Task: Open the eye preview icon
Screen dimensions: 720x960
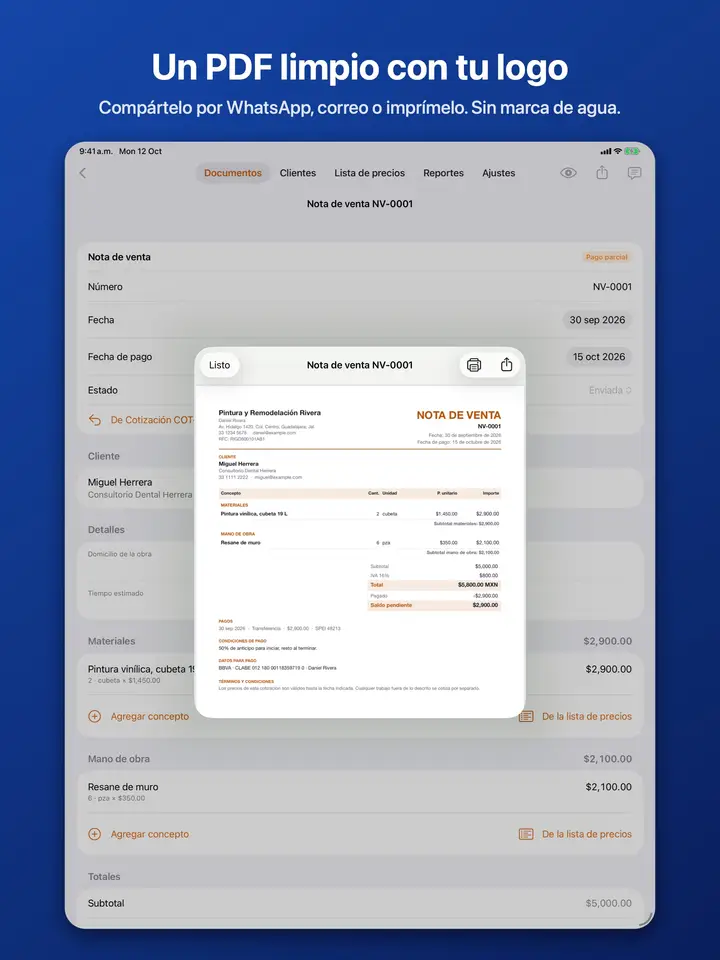Action: coord(568,173)
